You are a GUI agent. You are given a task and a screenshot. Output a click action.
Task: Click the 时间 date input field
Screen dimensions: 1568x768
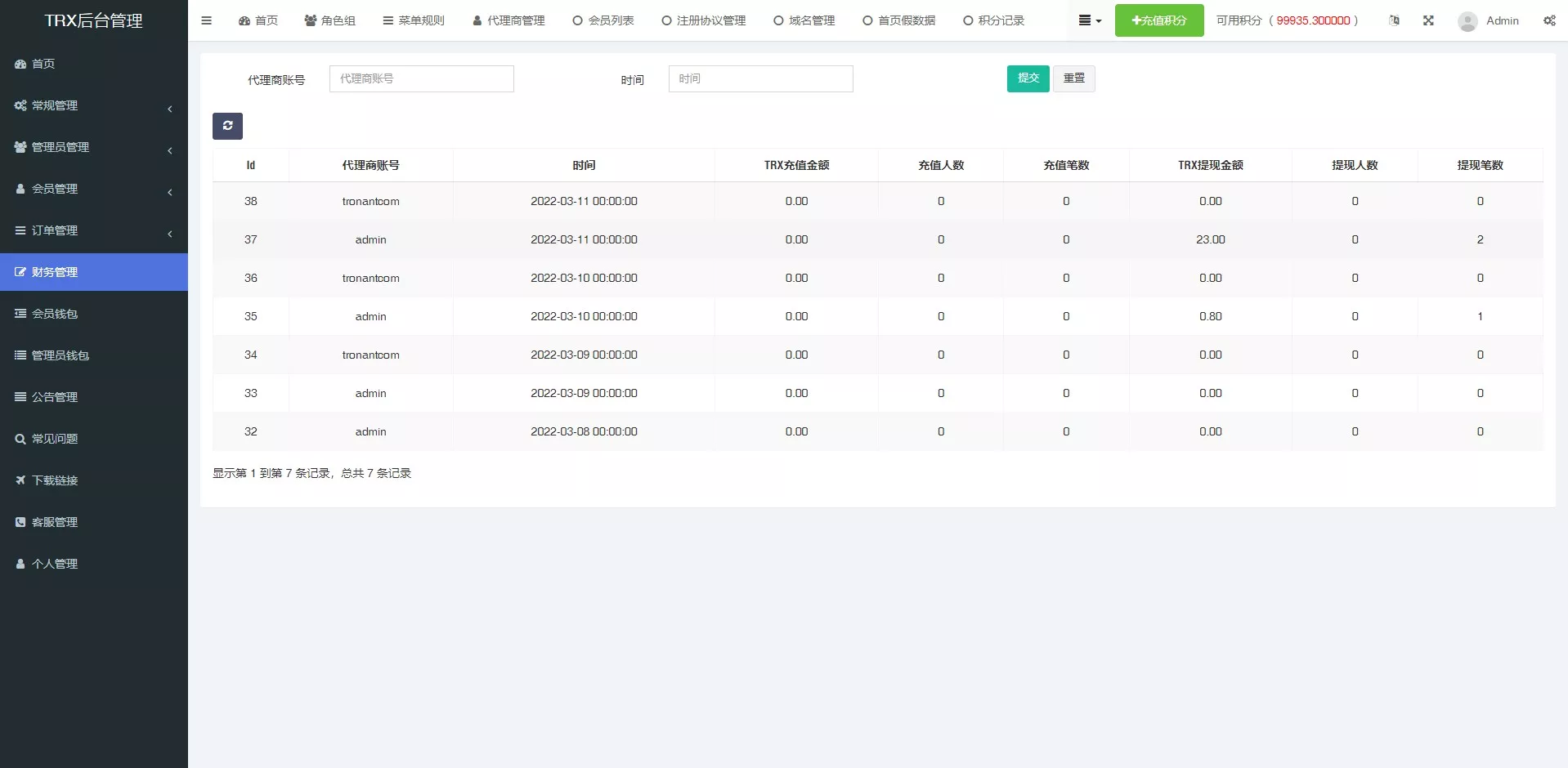[x=761, y=78]
